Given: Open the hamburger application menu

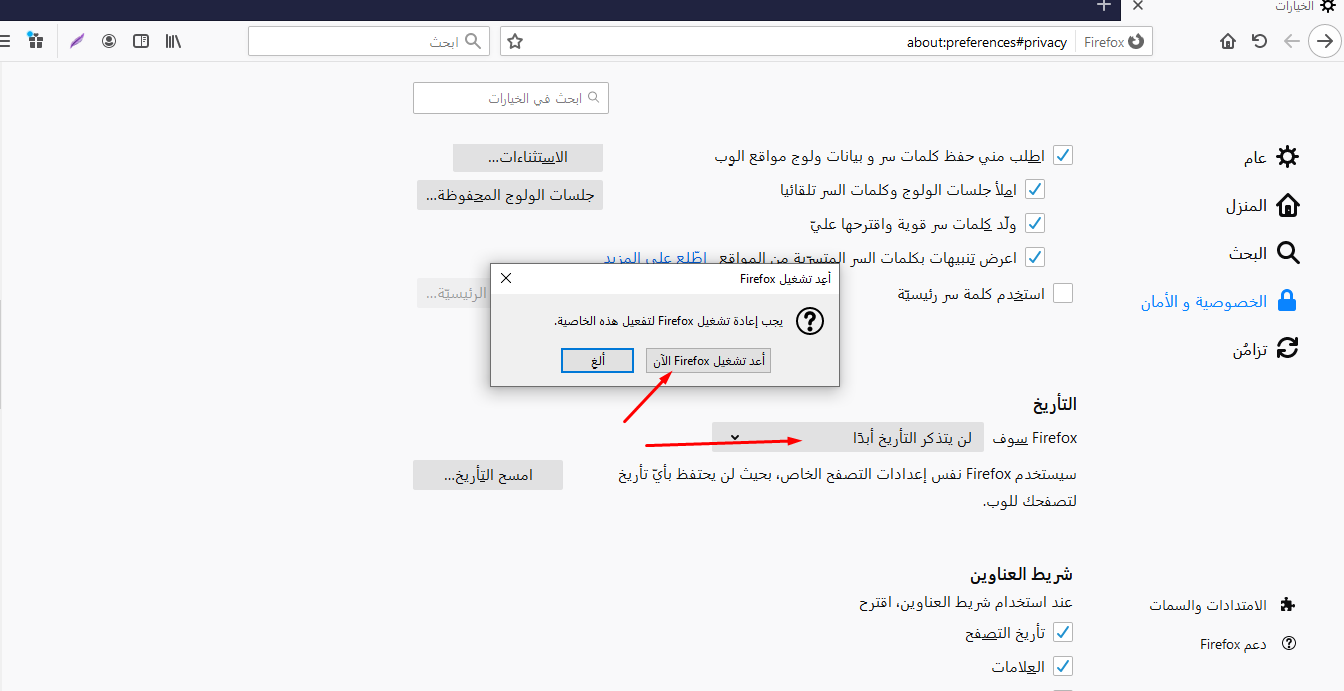Looking at the screenshot, I should (x=4, y=41).
